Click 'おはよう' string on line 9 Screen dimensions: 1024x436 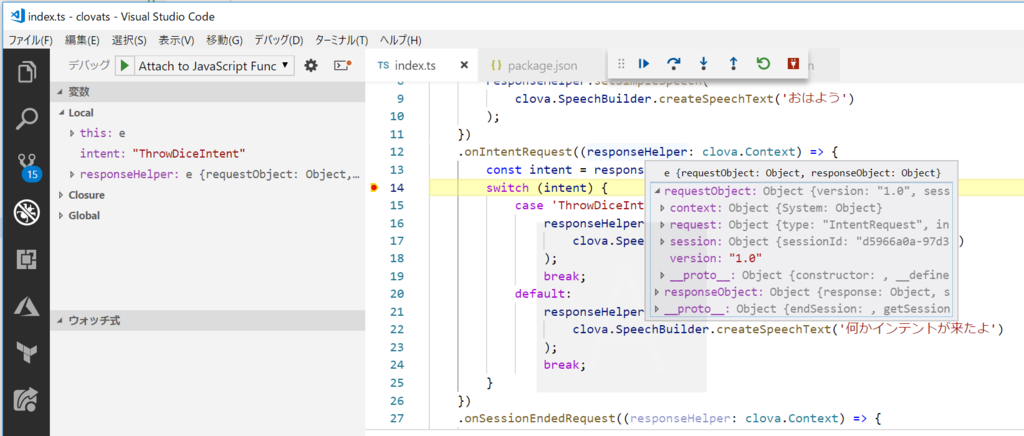[816, 99]
